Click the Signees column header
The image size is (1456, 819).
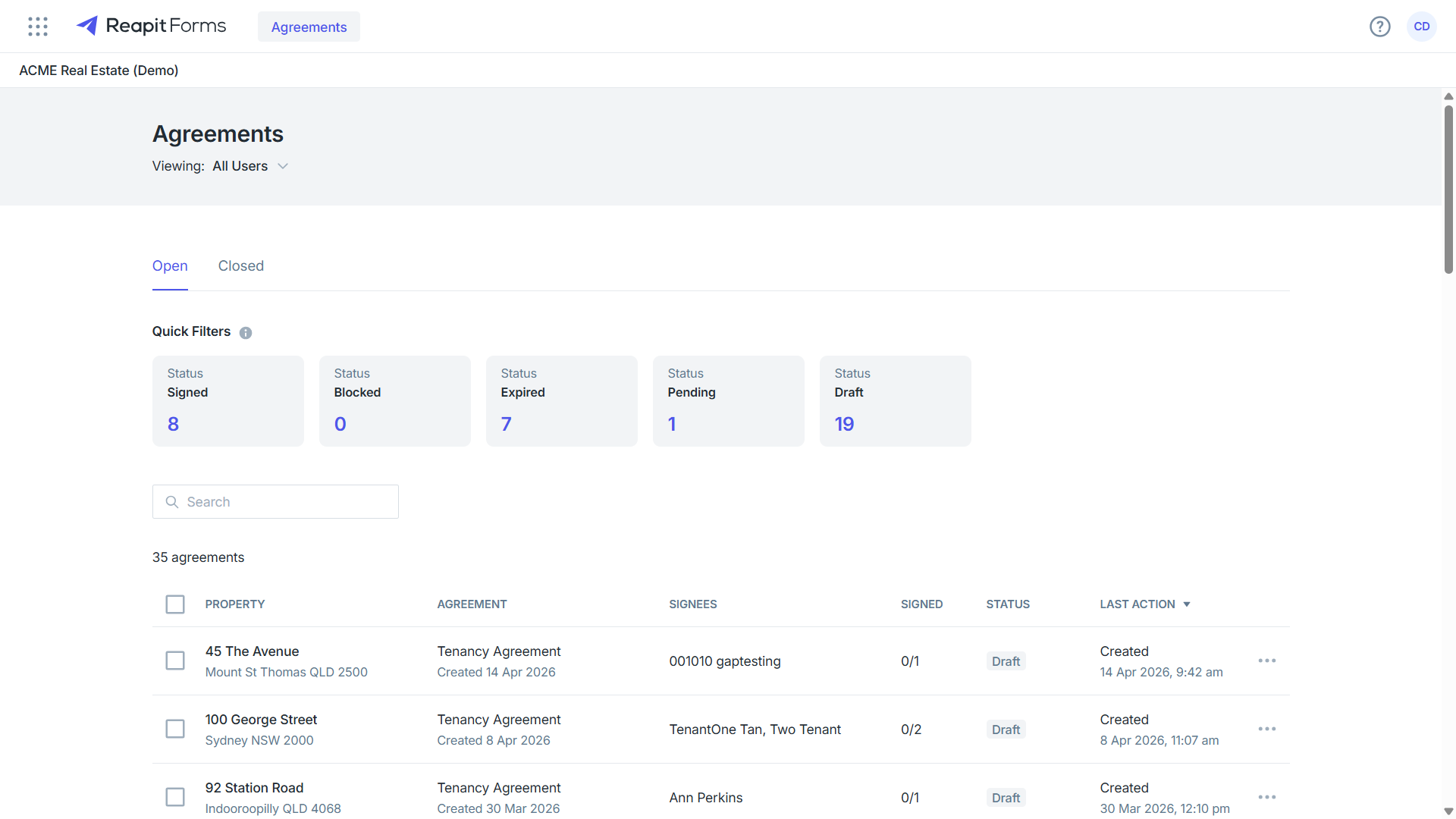click(x=693, y=604)
